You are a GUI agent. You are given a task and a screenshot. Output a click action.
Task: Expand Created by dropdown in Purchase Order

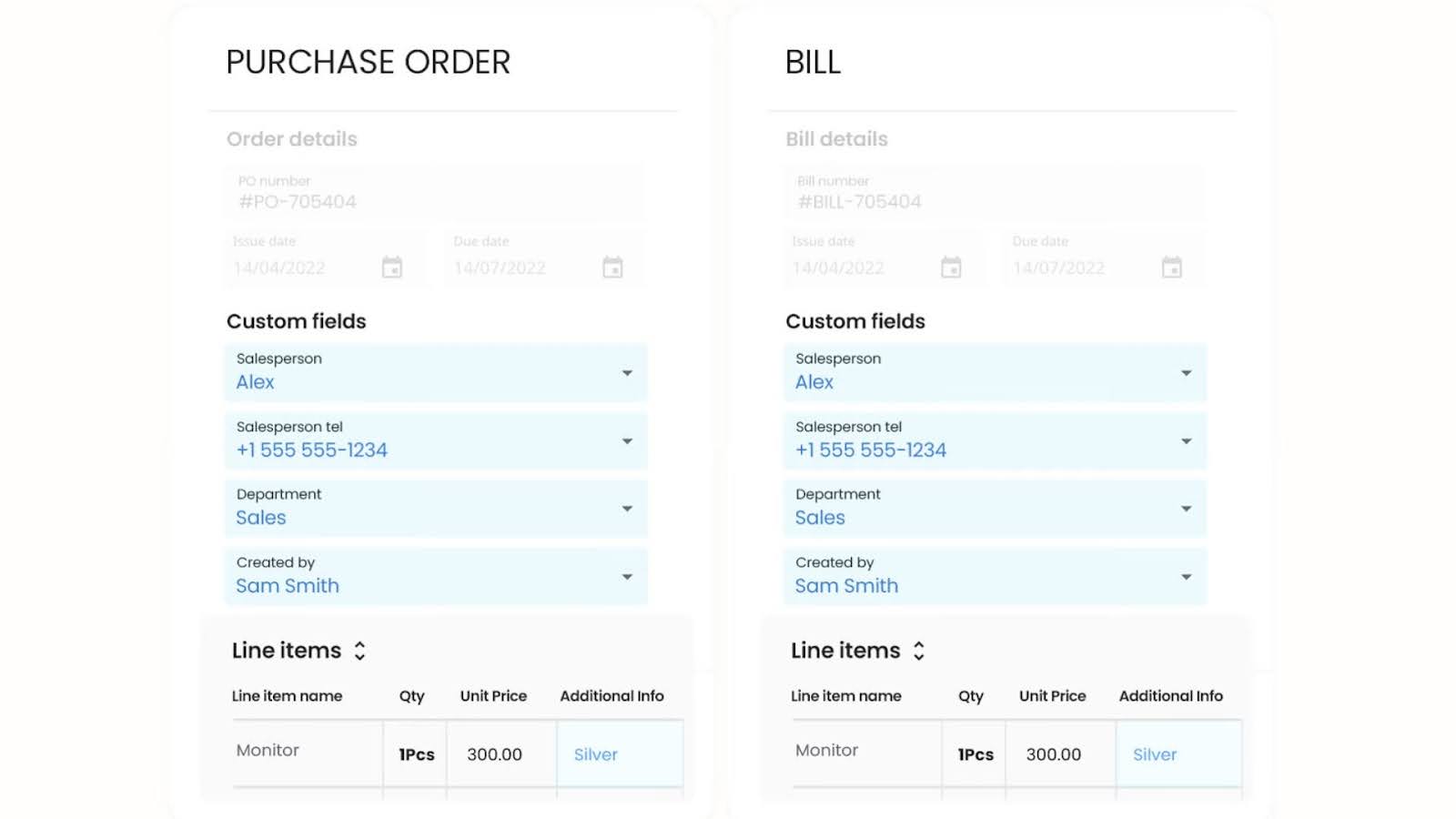coord(627,577)
